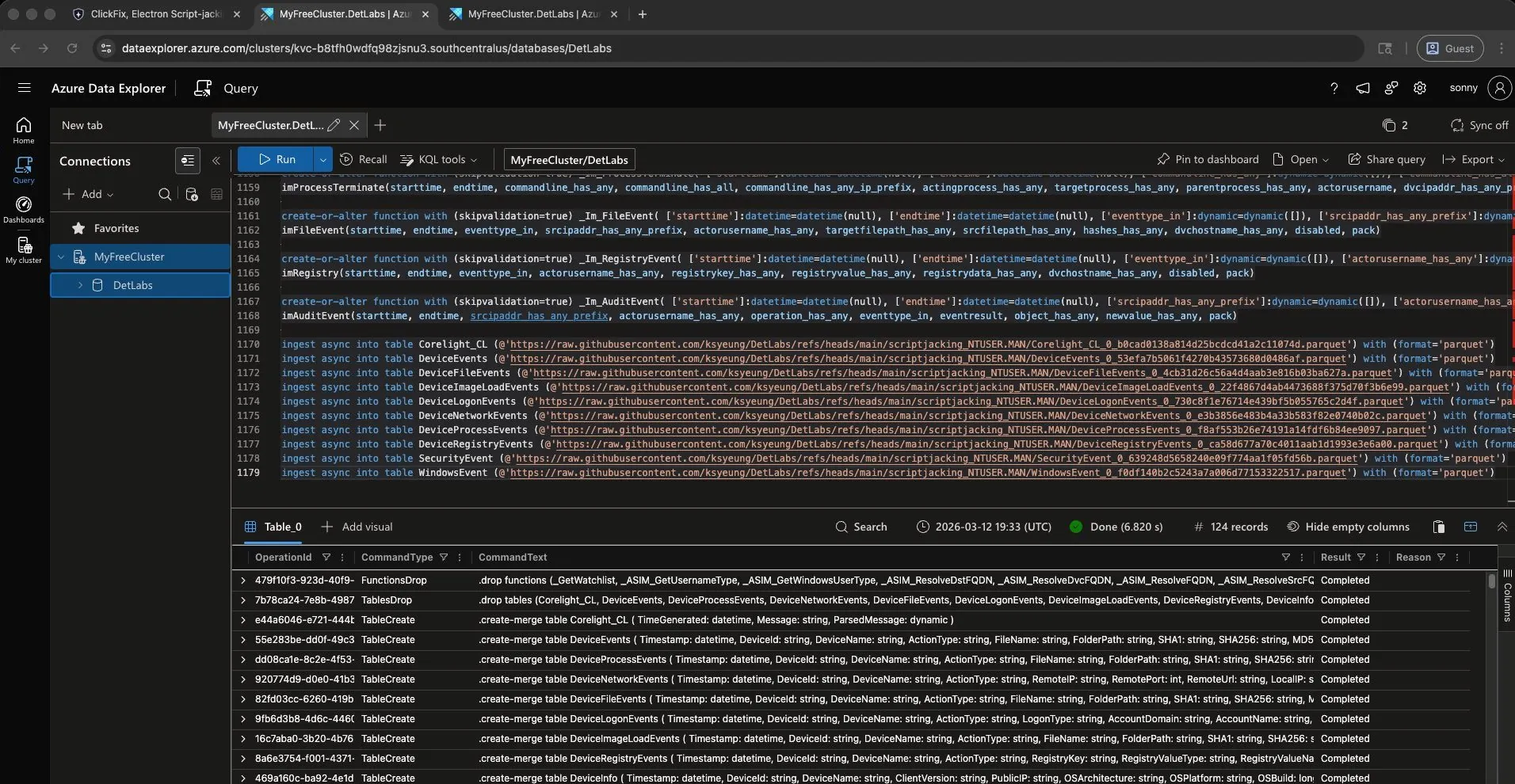Screen dimensions: 1515x784
Task: Open the browser three-dot menu
Action: [1501, 48]
